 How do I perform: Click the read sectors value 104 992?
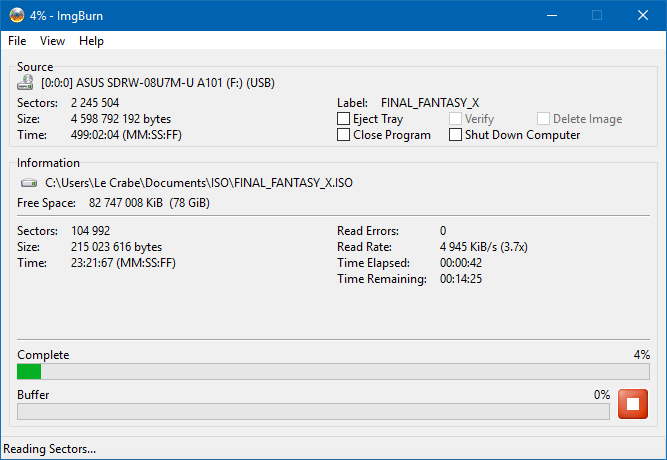point(91,231)
